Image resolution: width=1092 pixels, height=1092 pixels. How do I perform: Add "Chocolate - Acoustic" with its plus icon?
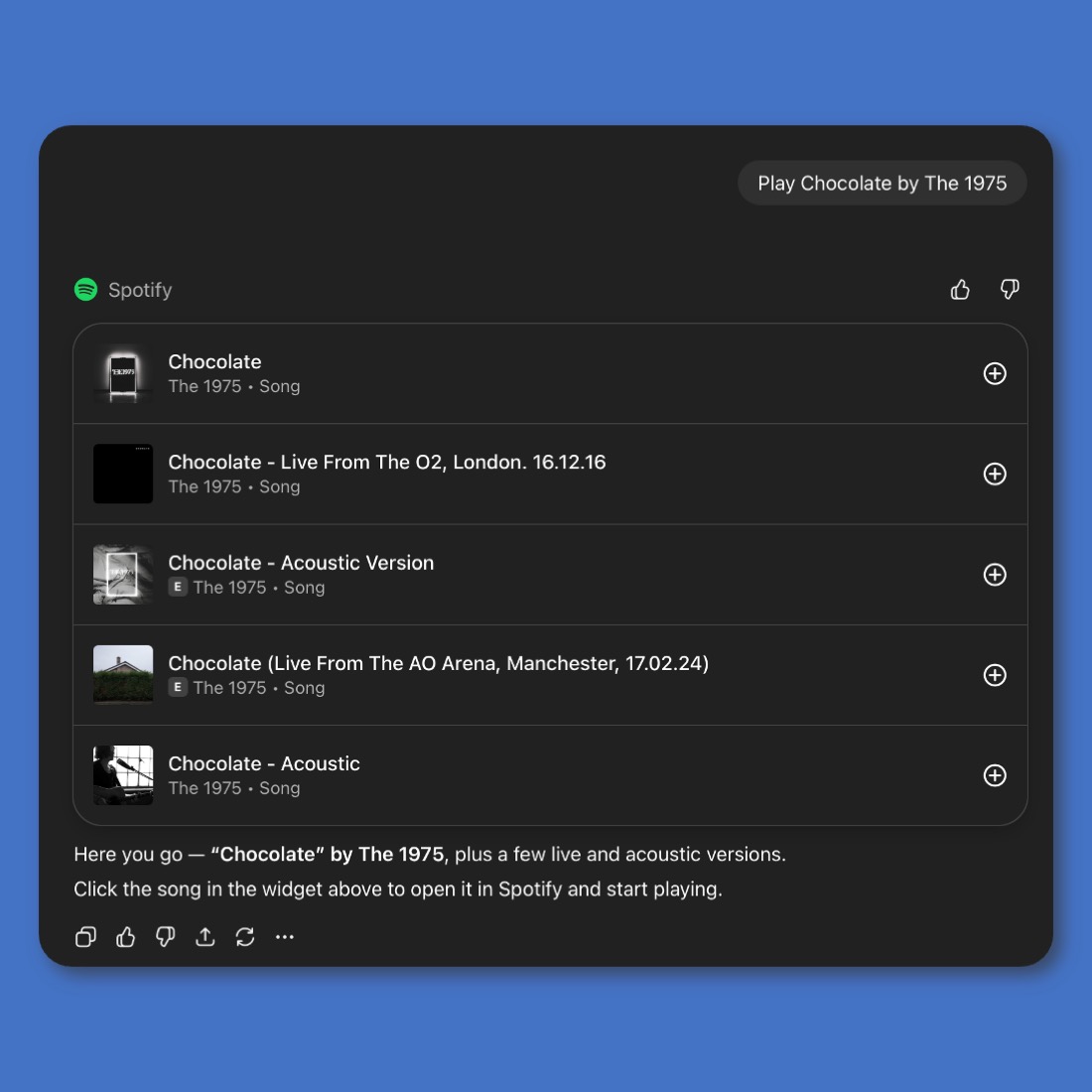click(x=995, y=775)
